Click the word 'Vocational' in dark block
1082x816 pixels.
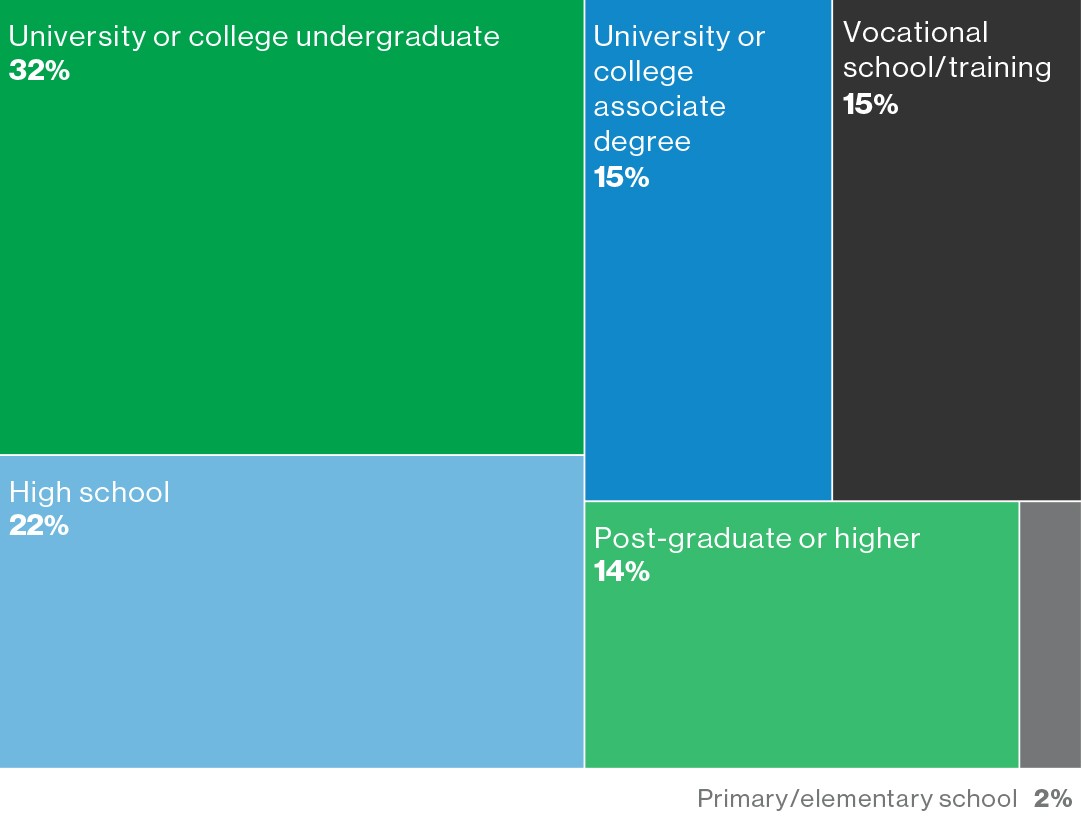(x=915, y=32)
